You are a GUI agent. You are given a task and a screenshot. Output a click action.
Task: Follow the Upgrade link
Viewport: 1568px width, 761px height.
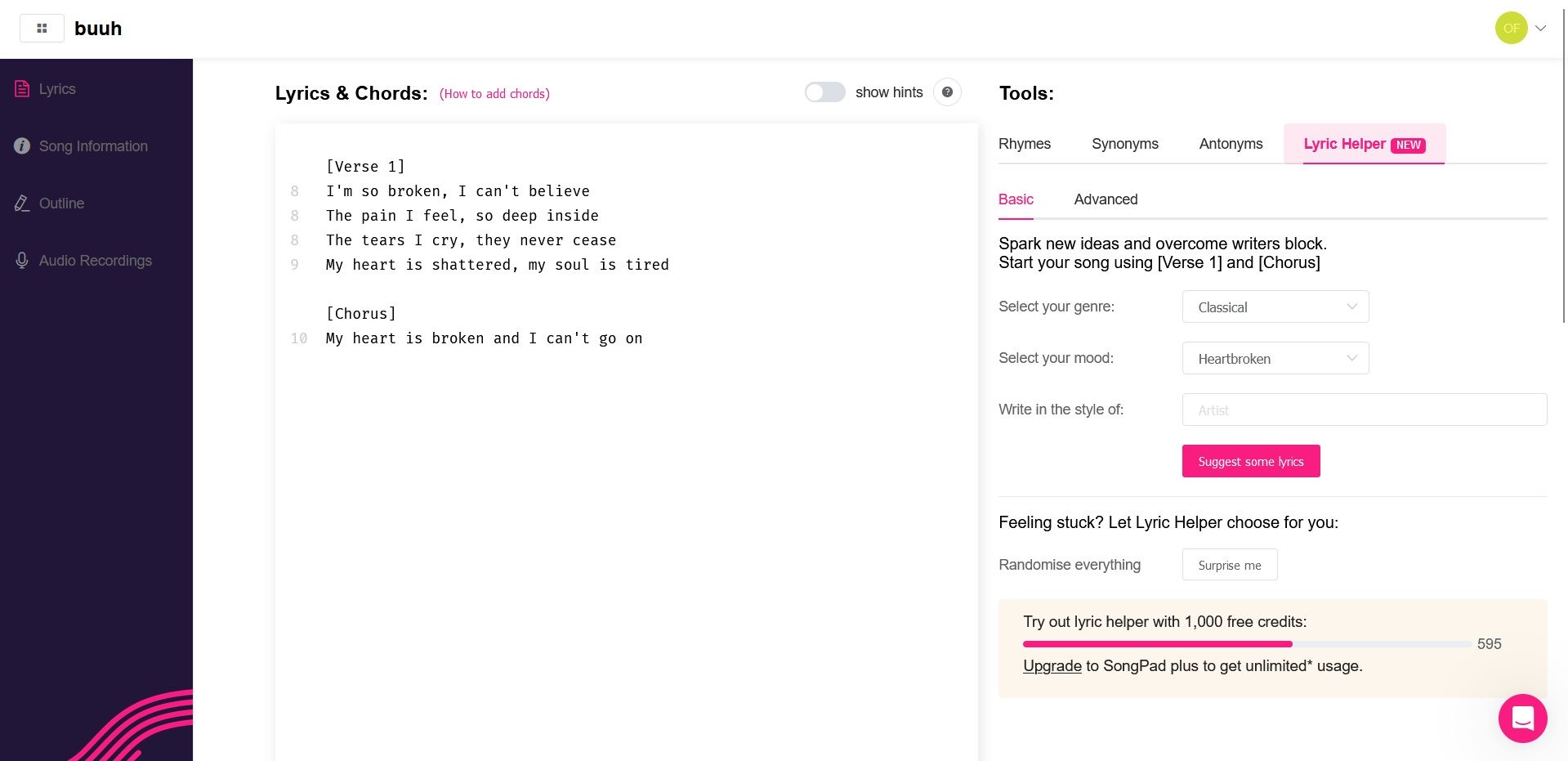point(1052,666)
